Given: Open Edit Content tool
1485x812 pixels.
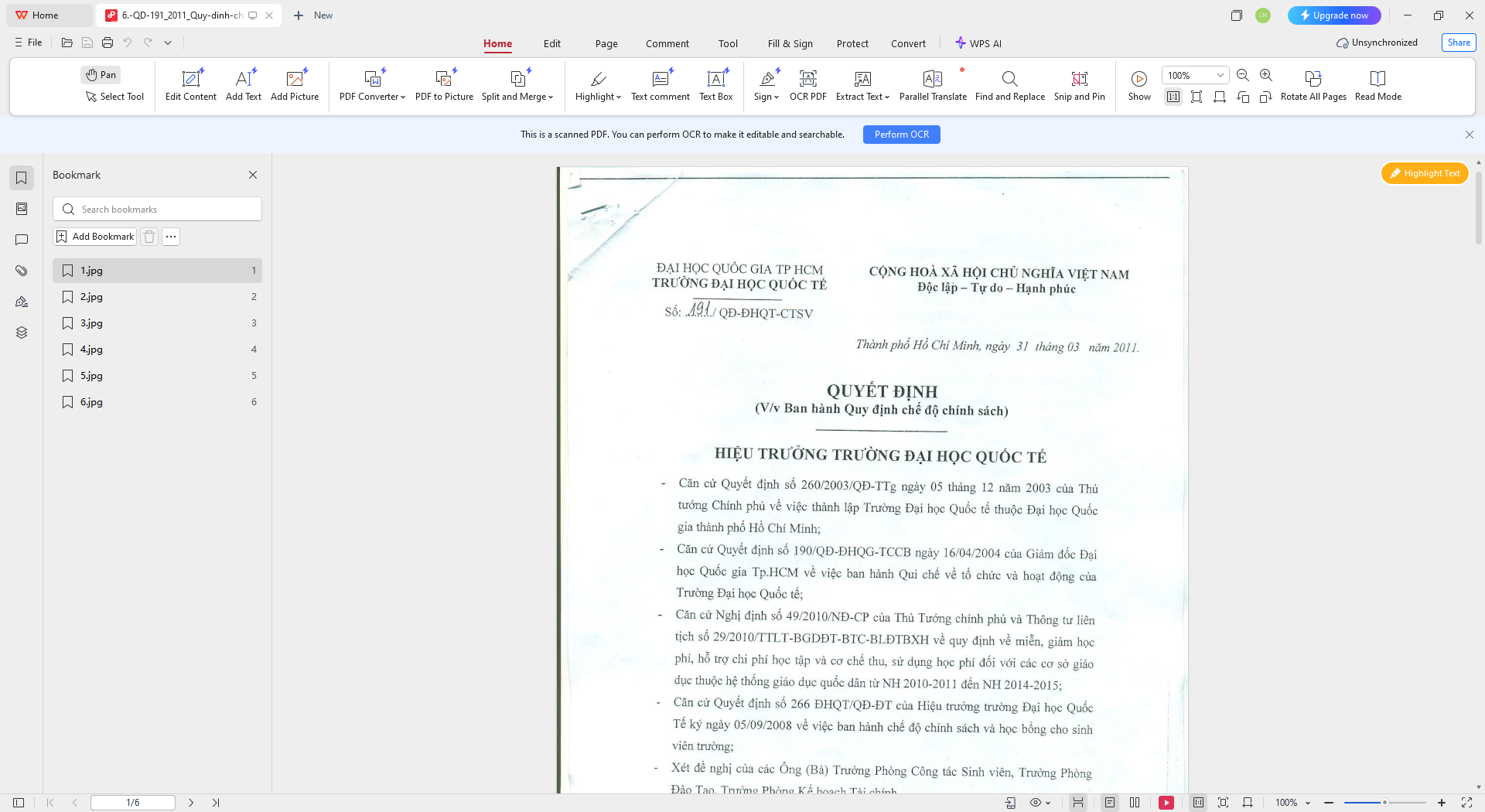Looking at the screenshot, I should 191,86.
